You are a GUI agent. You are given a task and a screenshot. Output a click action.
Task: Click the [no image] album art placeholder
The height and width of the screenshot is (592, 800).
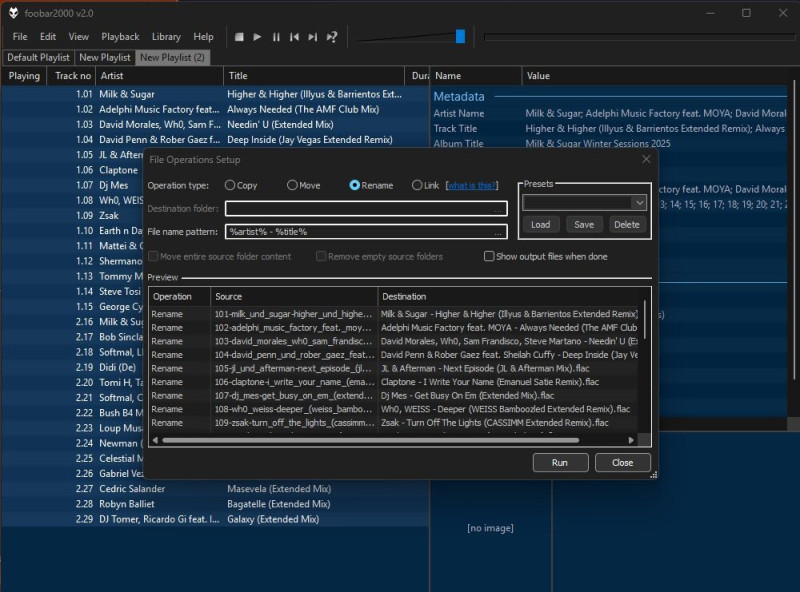pos(490,528)
